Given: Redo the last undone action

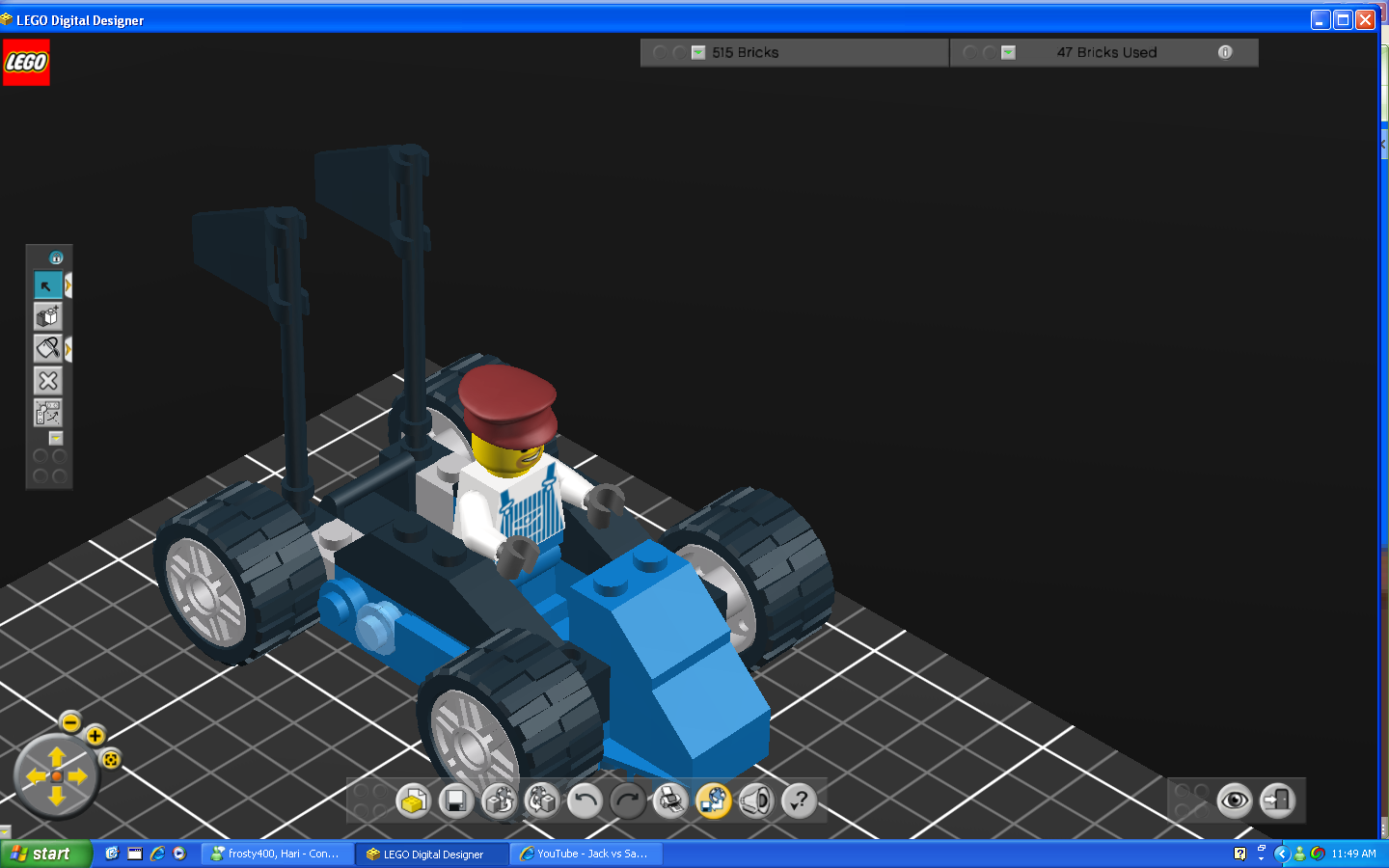Looking at the screenshot, I should (x=627, y=800).
